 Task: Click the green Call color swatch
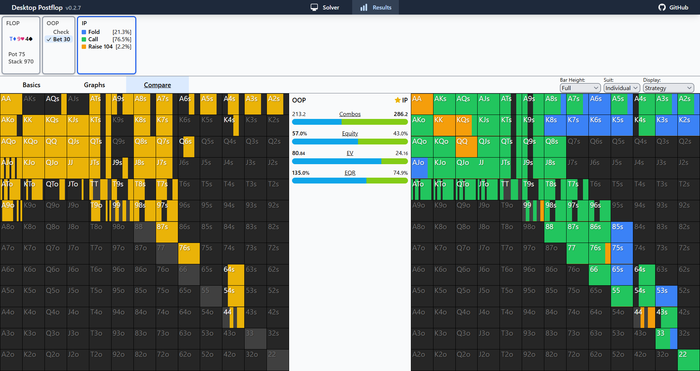(84, 39)
